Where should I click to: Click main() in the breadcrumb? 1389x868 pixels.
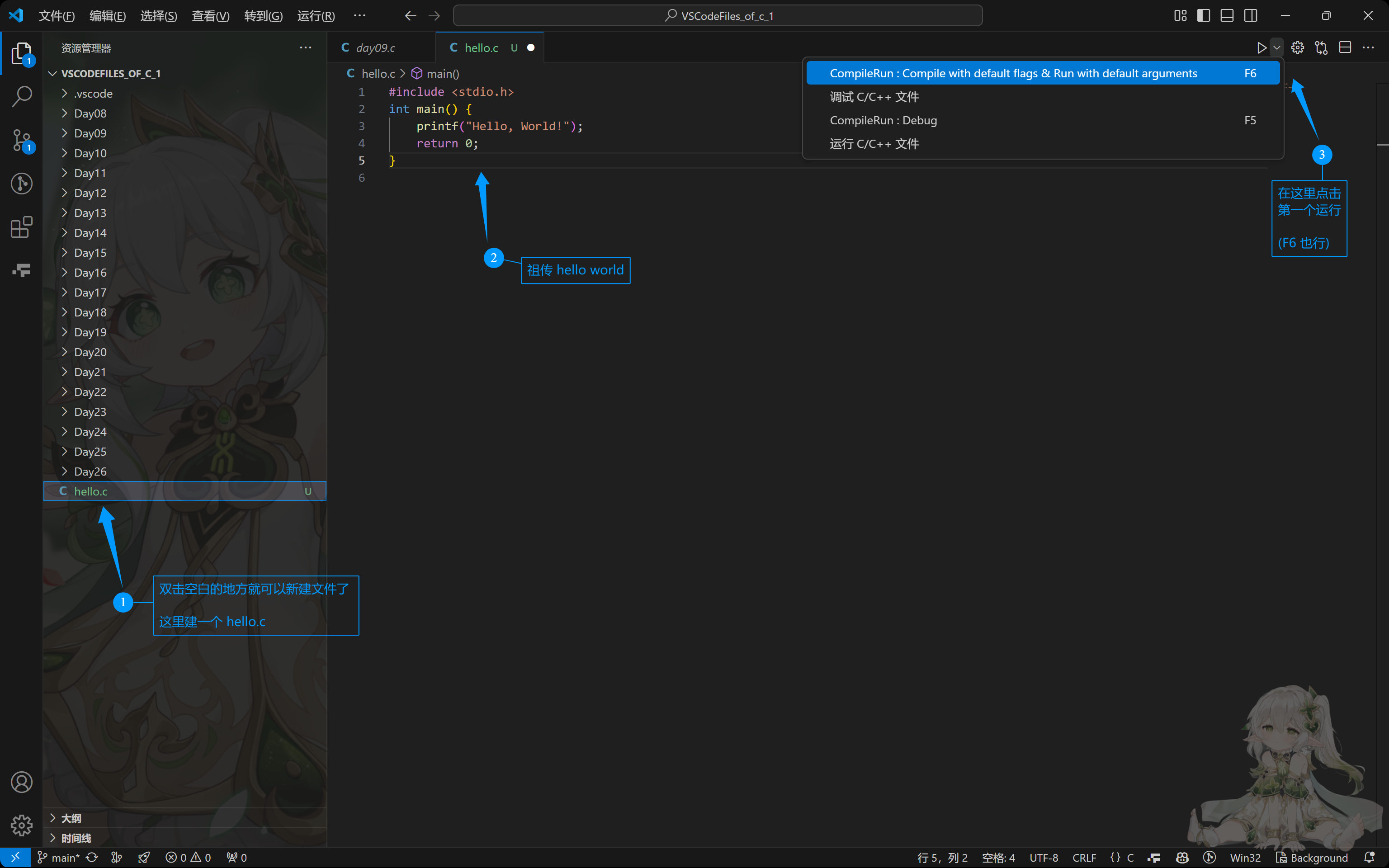pyautogui.click(x=435, y=74)
